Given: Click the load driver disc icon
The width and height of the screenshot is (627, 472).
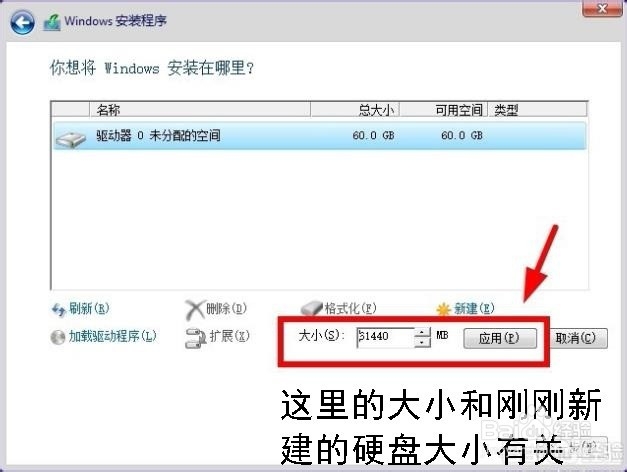Looking at the screenshot, I should click(x=58, y=337).
